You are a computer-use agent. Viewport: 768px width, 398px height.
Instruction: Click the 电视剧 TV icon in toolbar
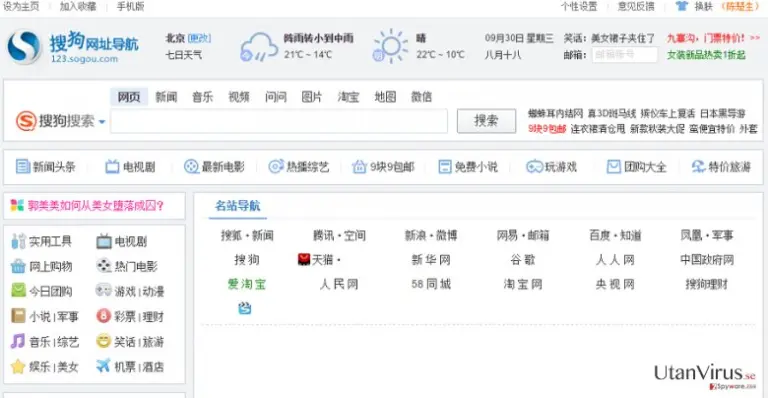point(112,167)
